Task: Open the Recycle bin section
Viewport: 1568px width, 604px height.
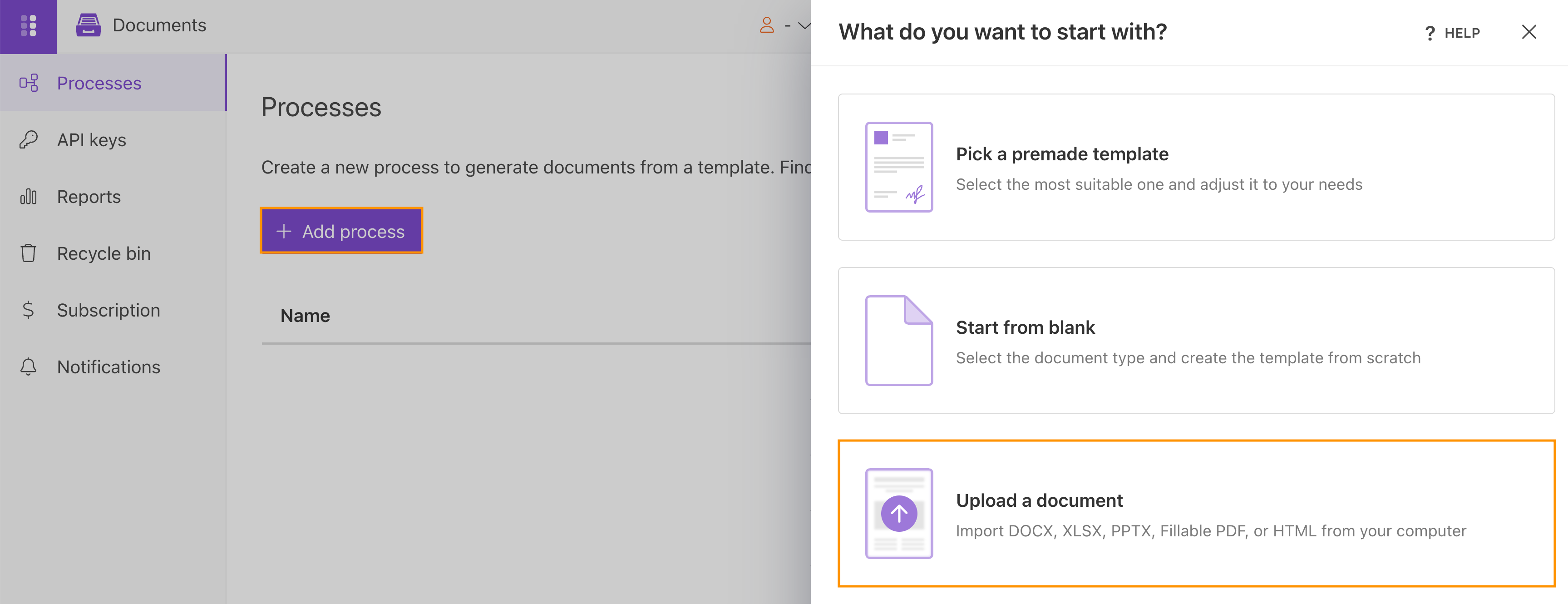Action: (113, 252)
